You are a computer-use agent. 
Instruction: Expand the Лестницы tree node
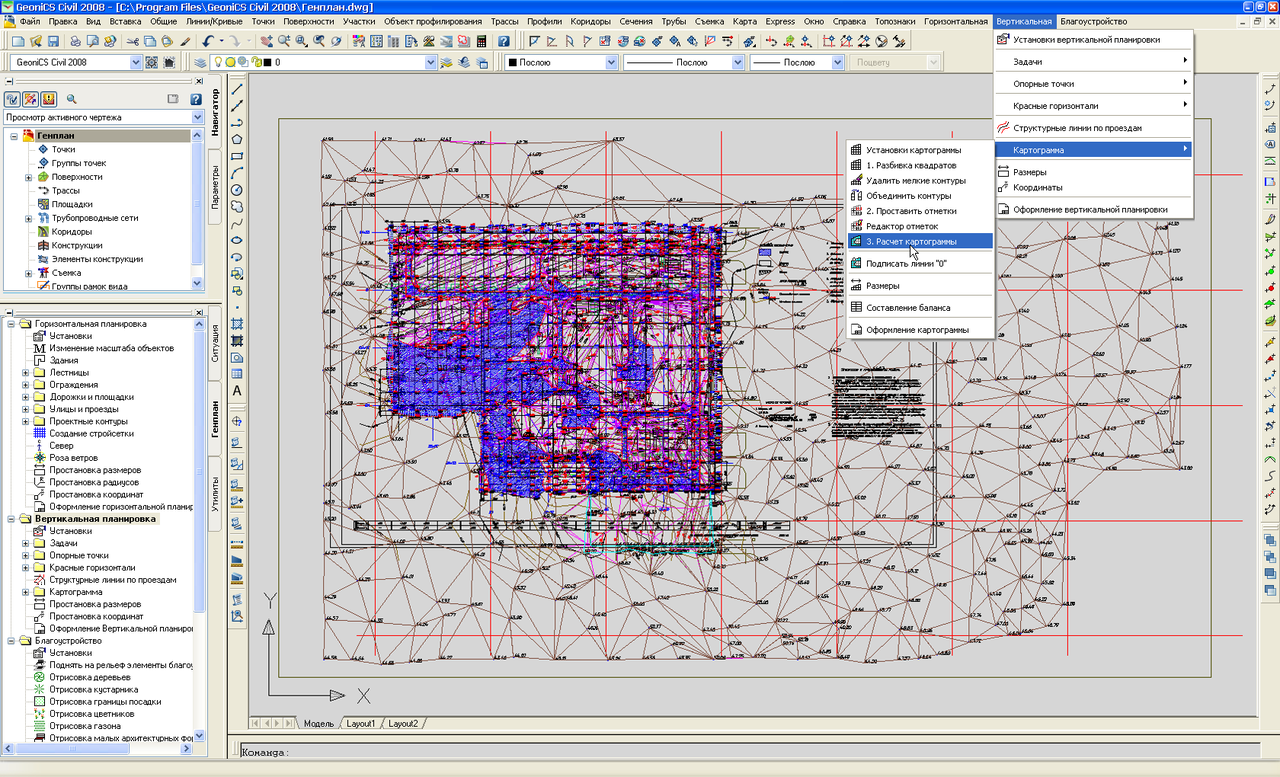pyautogui.click(x=27, y=373)
